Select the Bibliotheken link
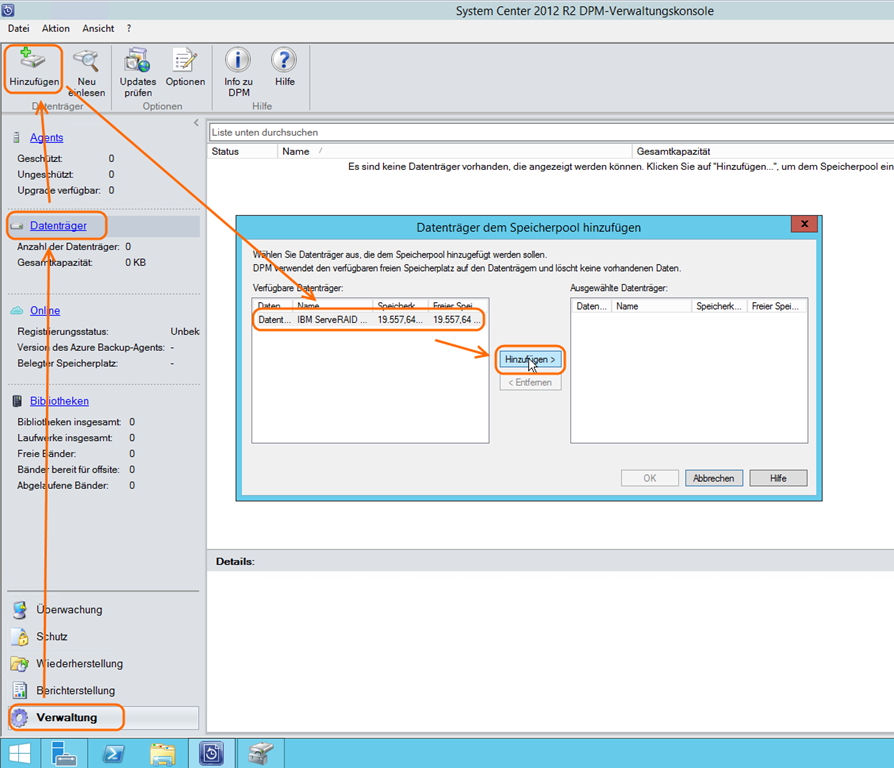894x768 pixels. pos(59,401)
